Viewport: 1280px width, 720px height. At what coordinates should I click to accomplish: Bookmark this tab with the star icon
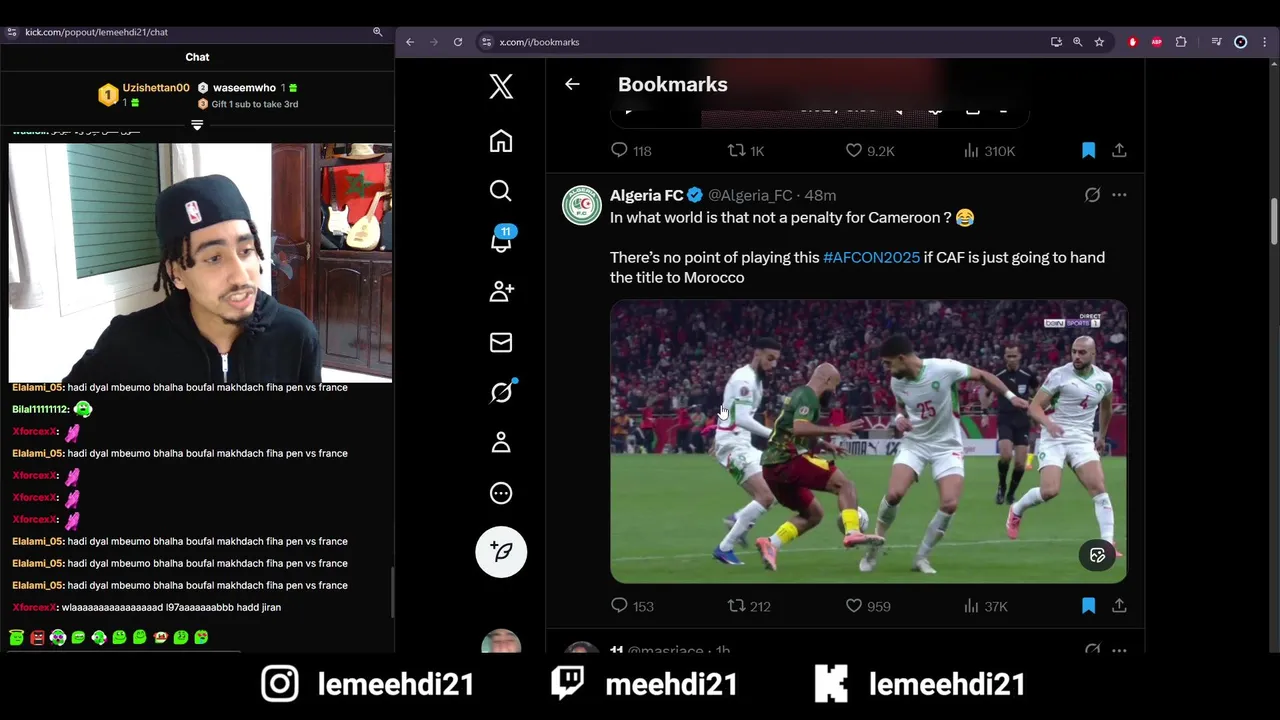[1099, 42]
